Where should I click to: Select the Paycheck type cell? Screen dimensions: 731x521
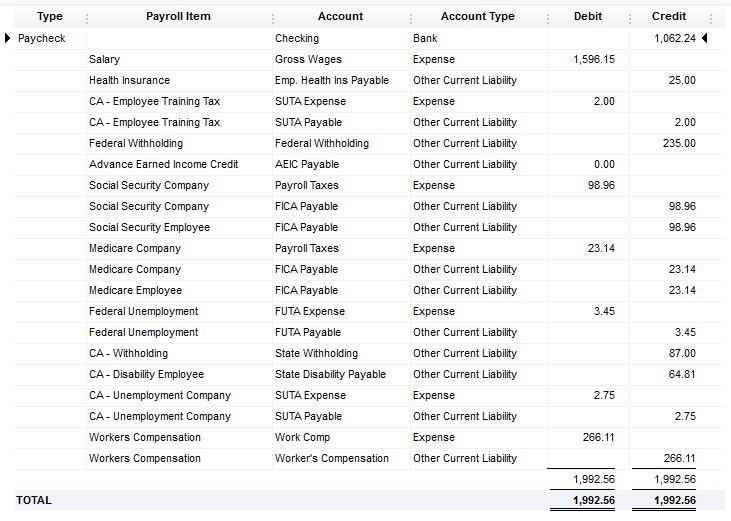[x=42, y=39]
